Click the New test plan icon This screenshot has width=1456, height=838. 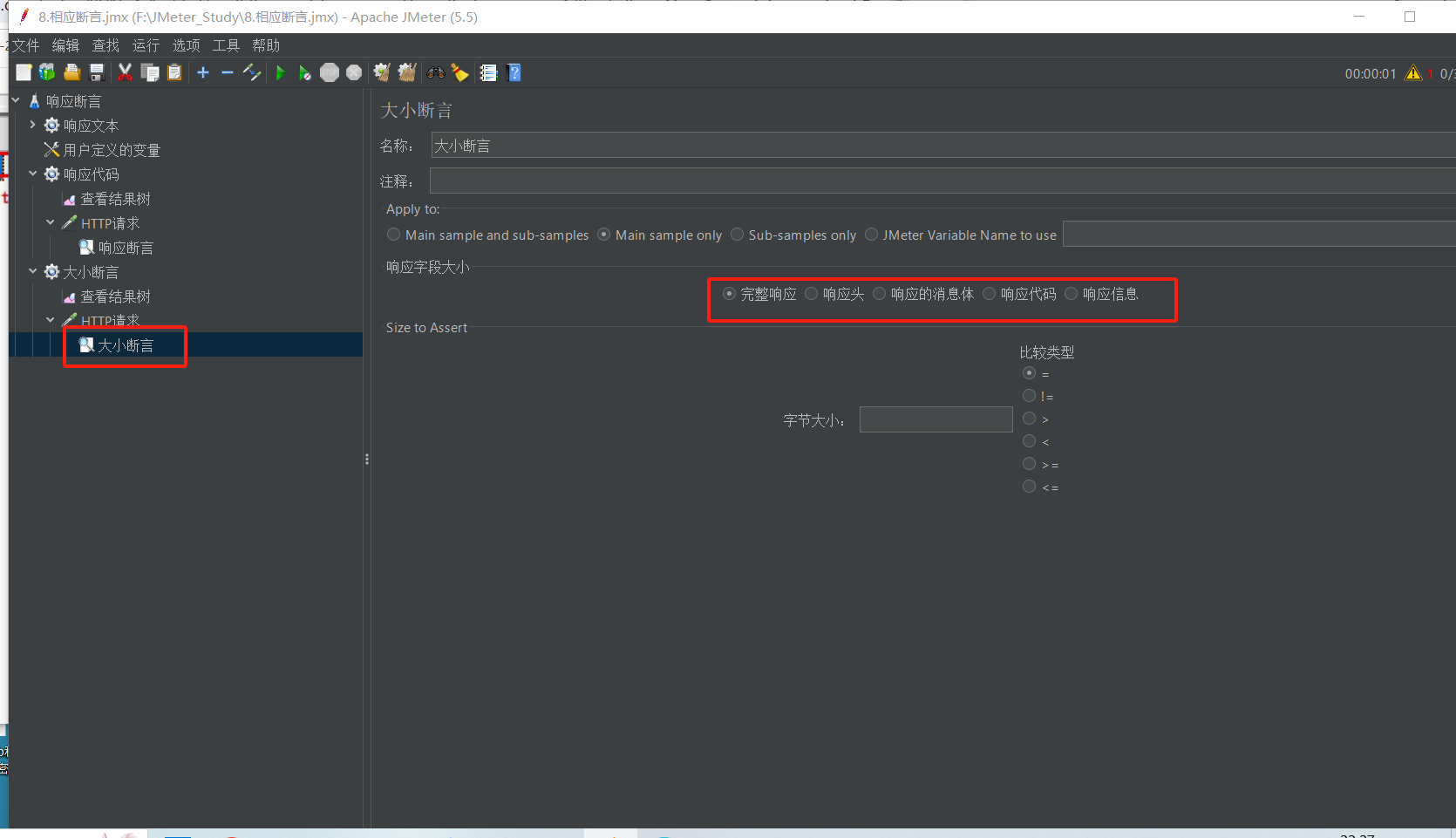24,72
